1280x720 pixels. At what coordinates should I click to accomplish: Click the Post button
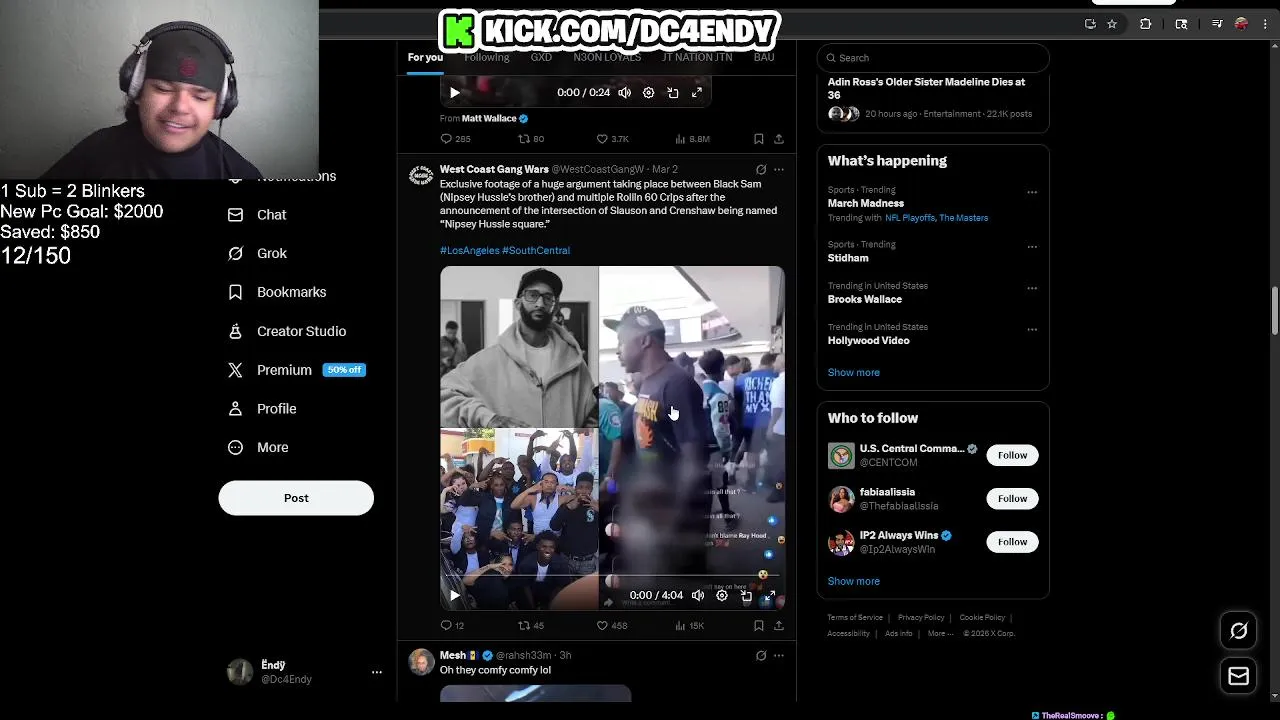pos(296,498)
